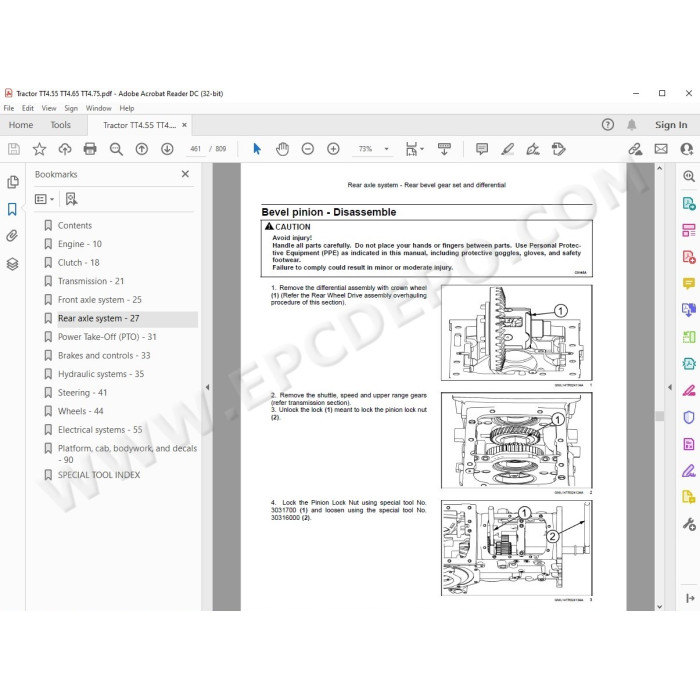Click the vertical scrollbar up arrow
The height and width of the screenshot is (700, 700).
click(x=659, y=168)
